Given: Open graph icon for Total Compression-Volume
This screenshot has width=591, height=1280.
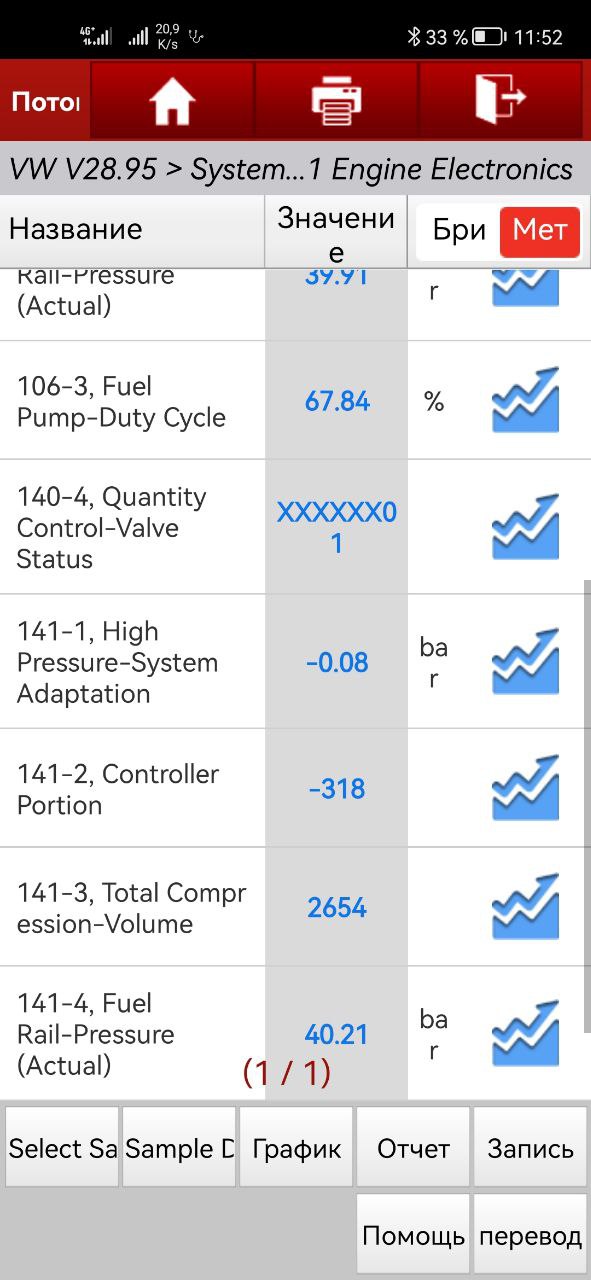Looking at the screenshot, I should [x=525, y=907].
